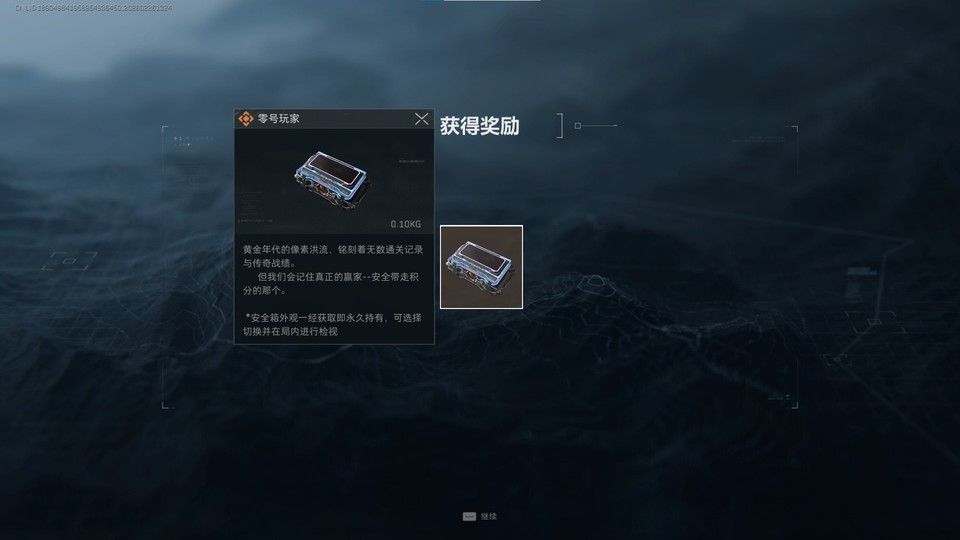
Task: Click the light bar at top center
Action: tap(481, 1)
